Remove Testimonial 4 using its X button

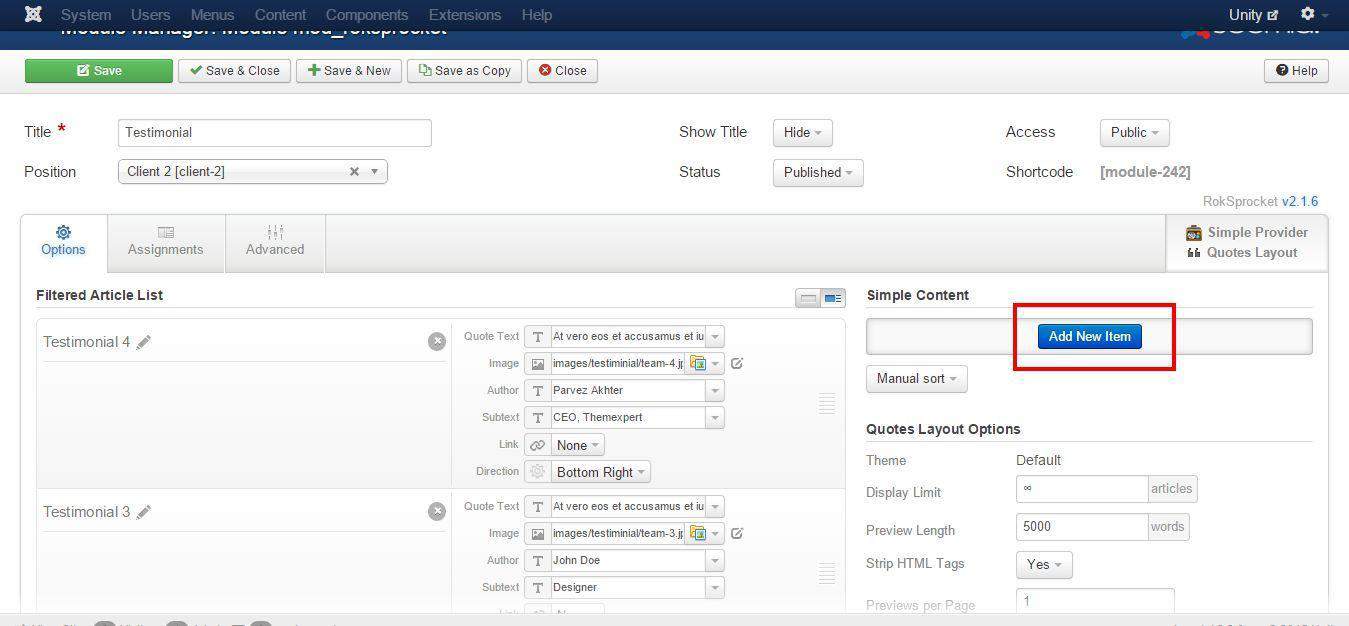[x=437, y=341]
